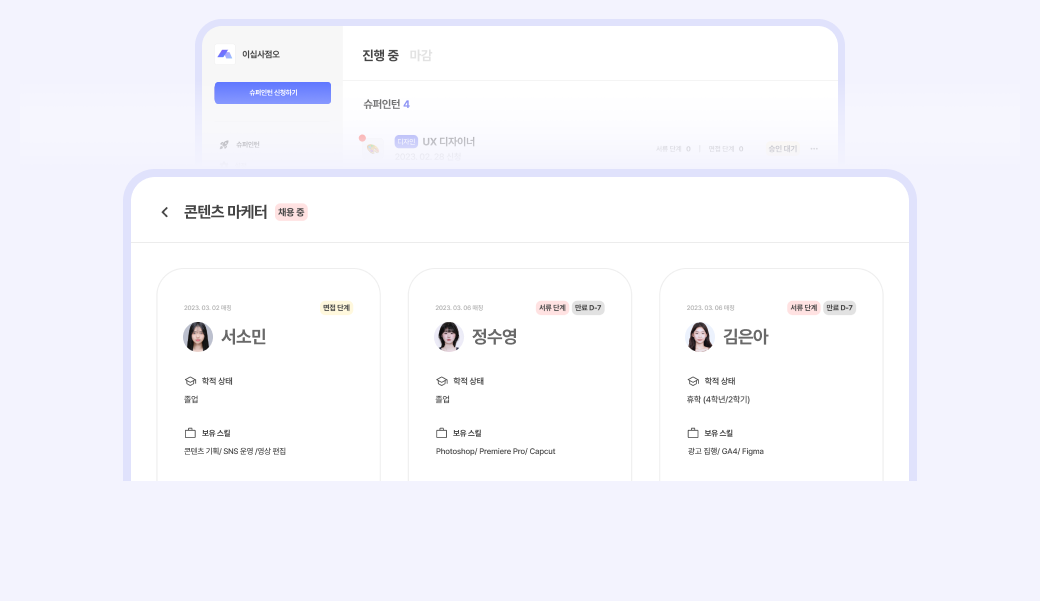The width and height of the screenshot is (1040, 601).
Task: Click 졸업 status on 서소민 card
Action: pyautogui.click(x=191, y=399)
